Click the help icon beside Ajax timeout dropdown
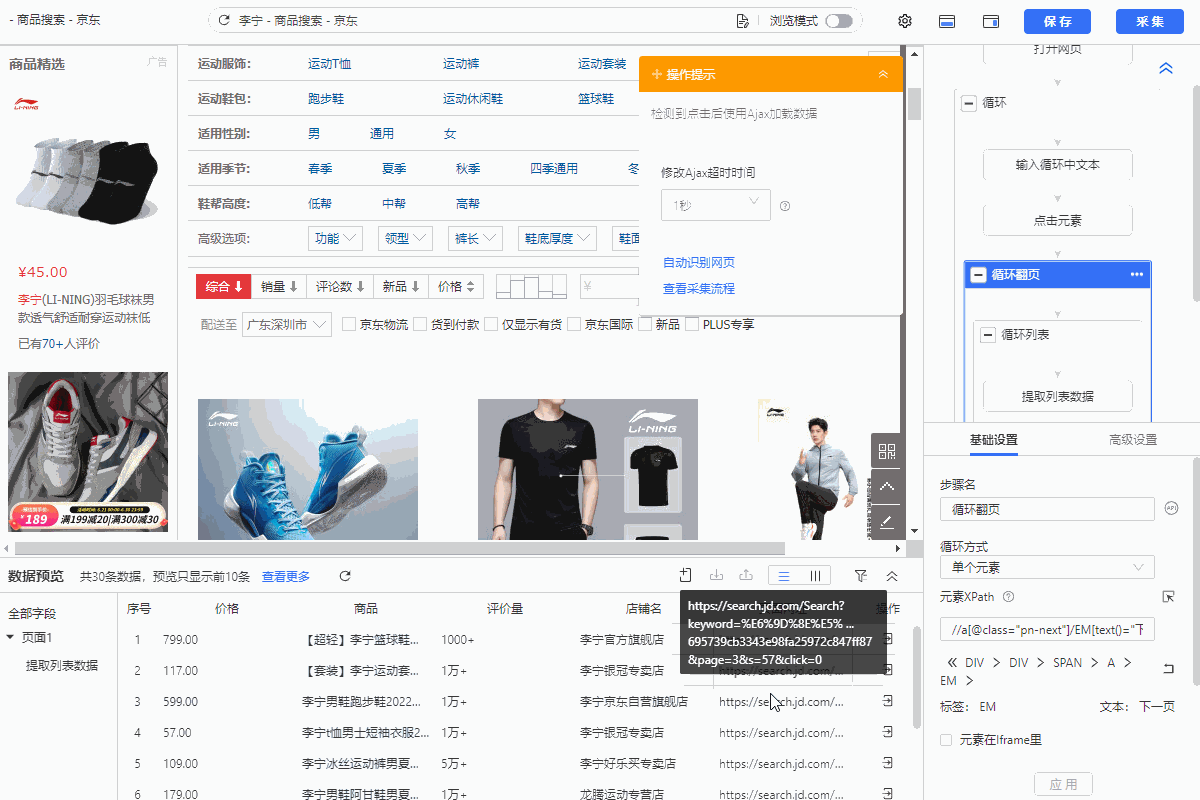Screen dimensions: 1200x800 point(785,206)
